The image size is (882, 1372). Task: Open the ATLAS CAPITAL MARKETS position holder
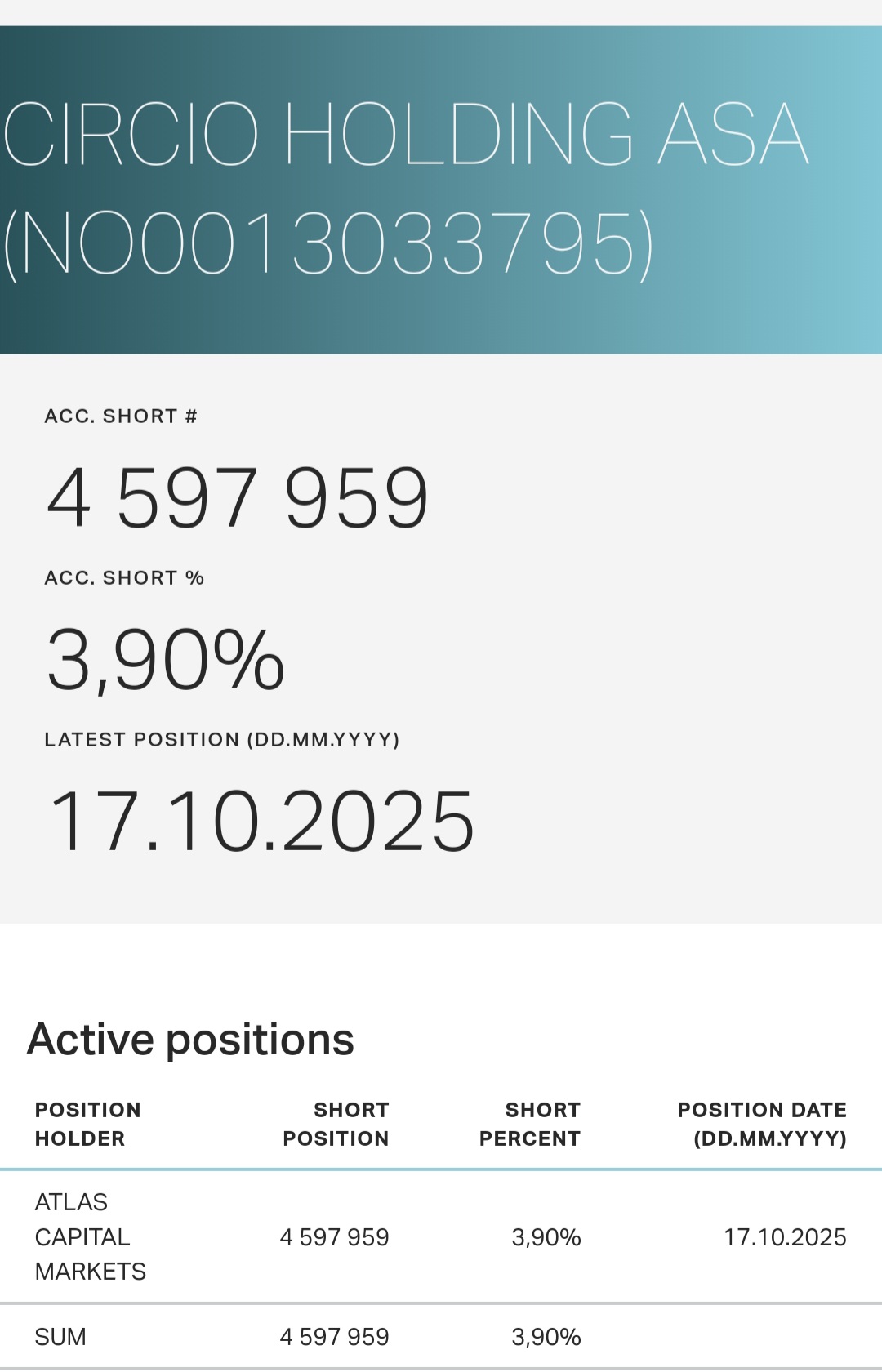tap(90, 1236)
